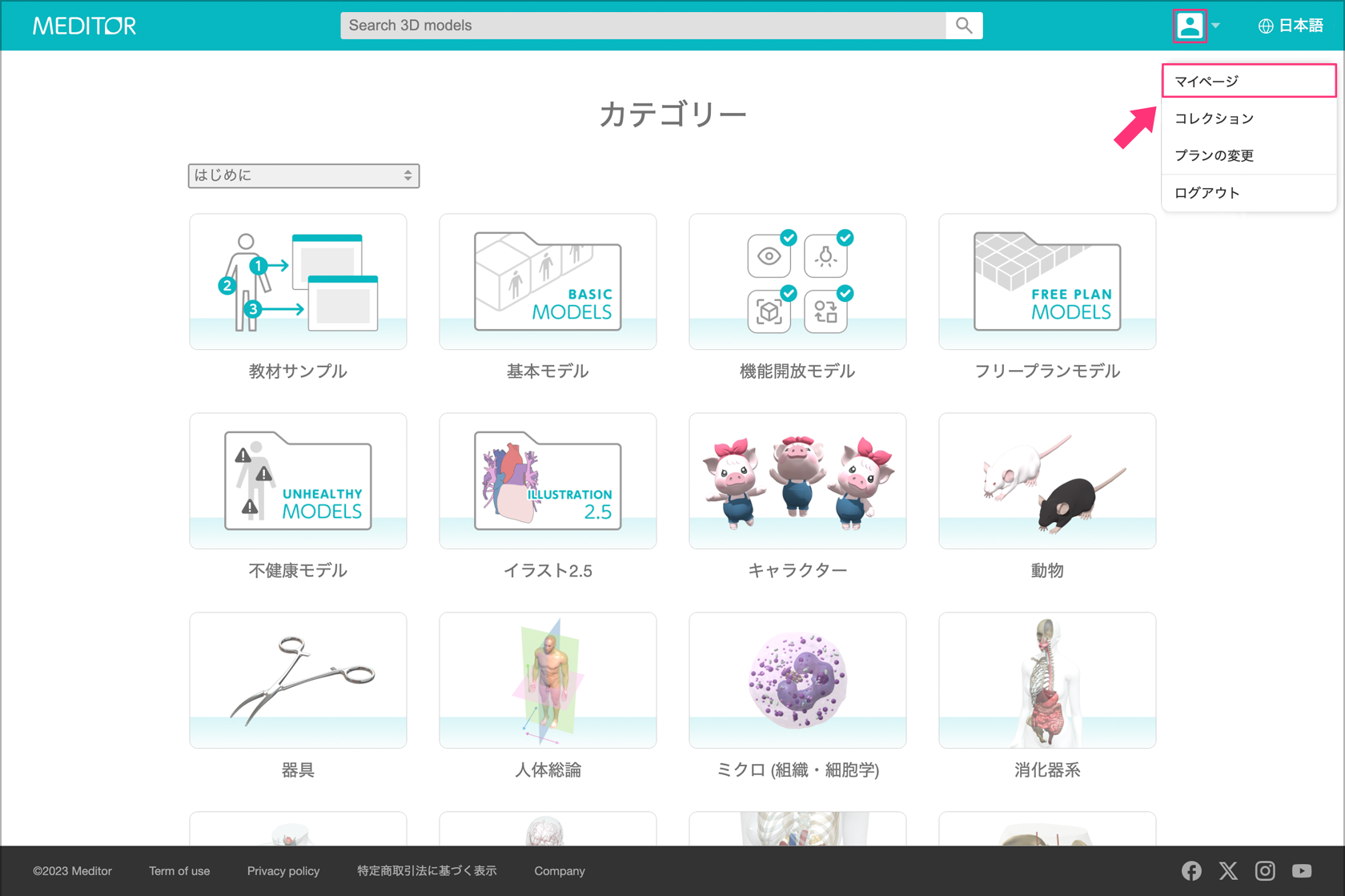Click the Facebook icon in footer
The image size is (1345, 896).
pos(1191,870)
